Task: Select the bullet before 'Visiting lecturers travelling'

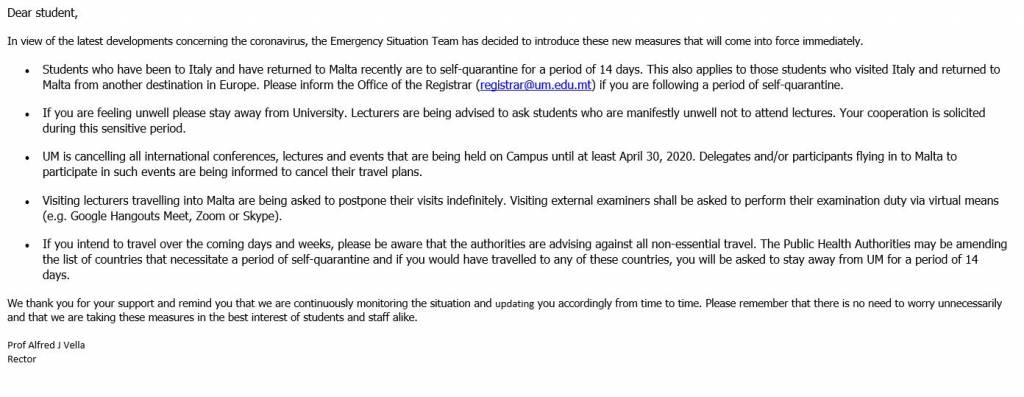Action: coord(27,202)
